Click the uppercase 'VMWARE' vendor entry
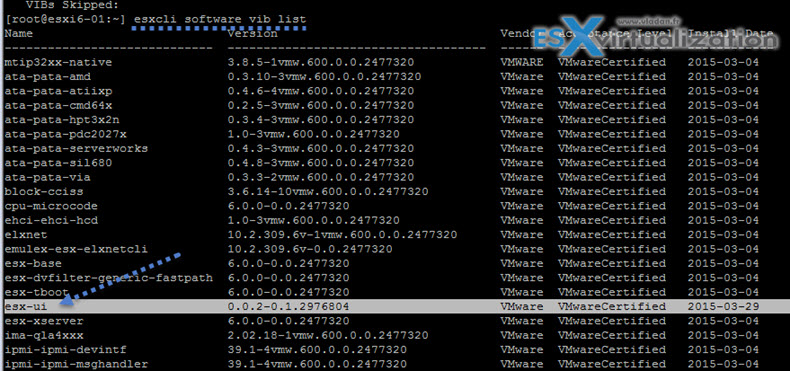 (521, 63)
